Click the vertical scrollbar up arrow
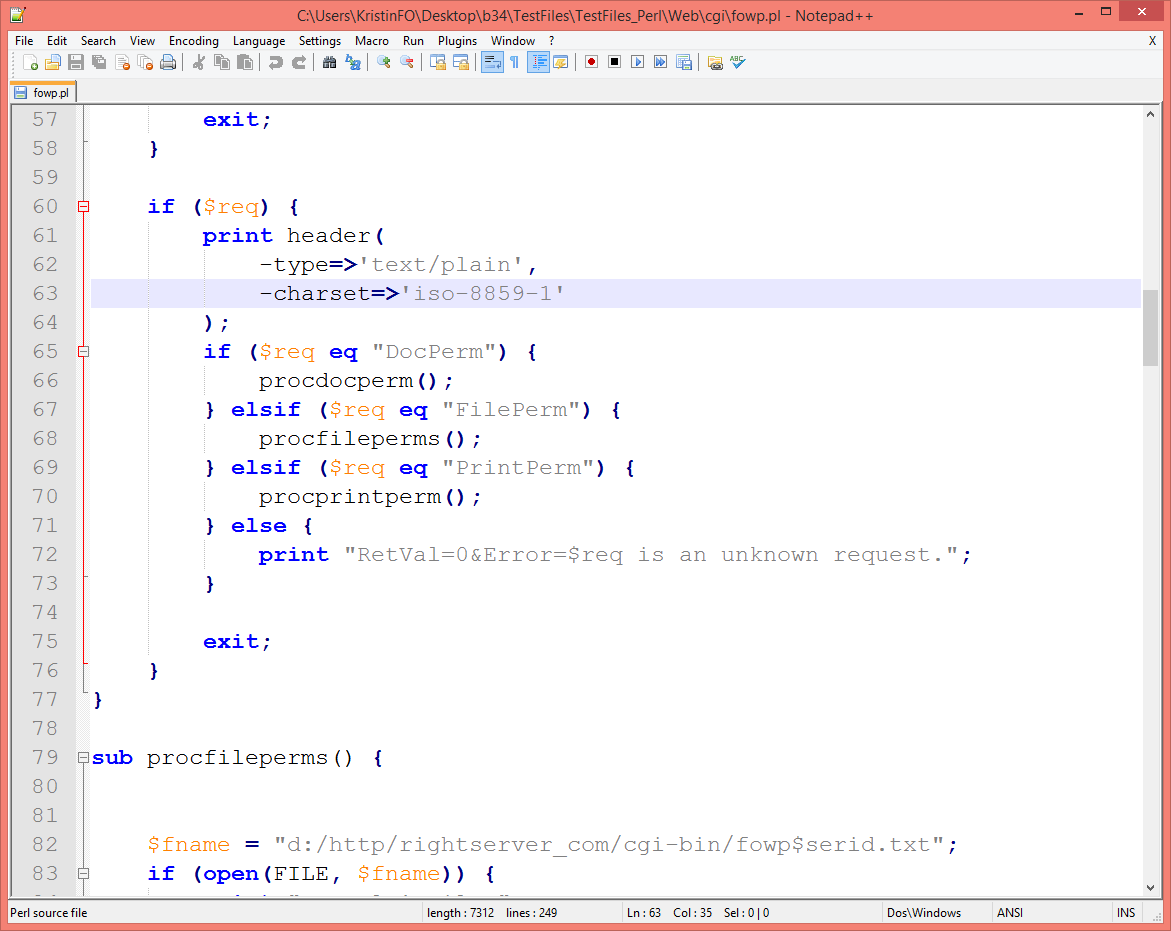This screenshot has width=1171, height=931. (1150, 114)
